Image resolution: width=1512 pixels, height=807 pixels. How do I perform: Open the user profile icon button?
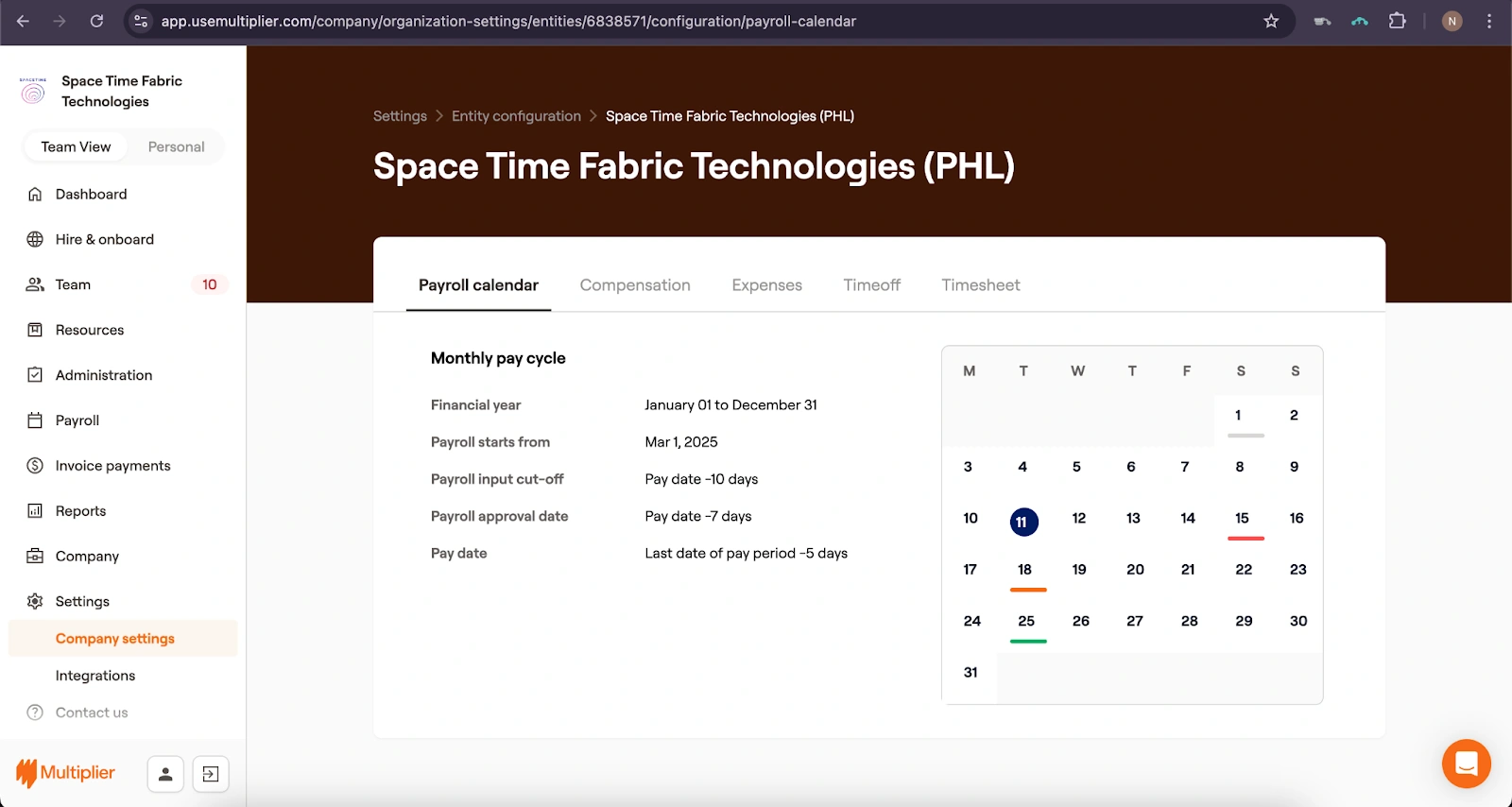[165, 774]
